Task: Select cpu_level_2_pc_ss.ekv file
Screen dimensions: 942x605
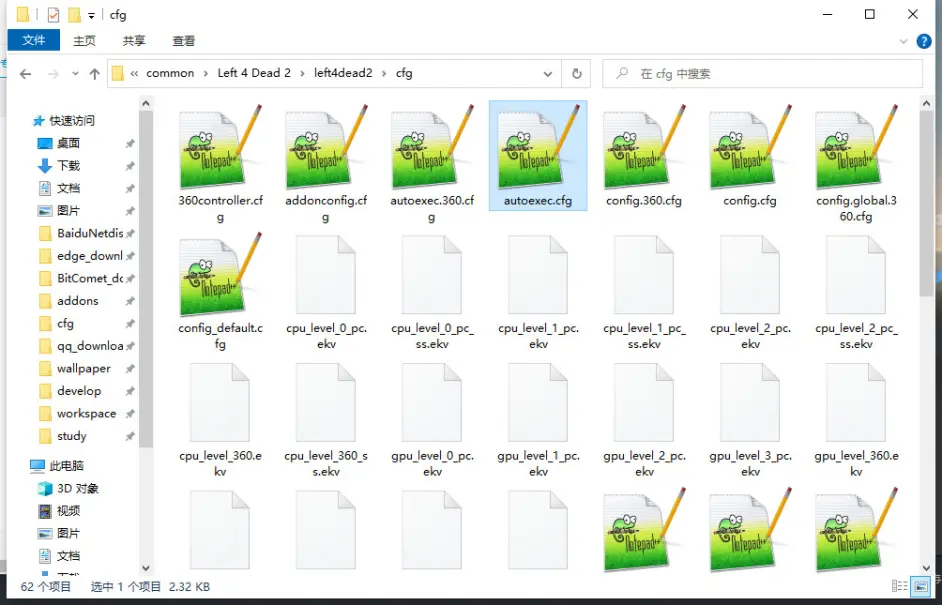Action: pyautogui.click(x=856, y=276)
